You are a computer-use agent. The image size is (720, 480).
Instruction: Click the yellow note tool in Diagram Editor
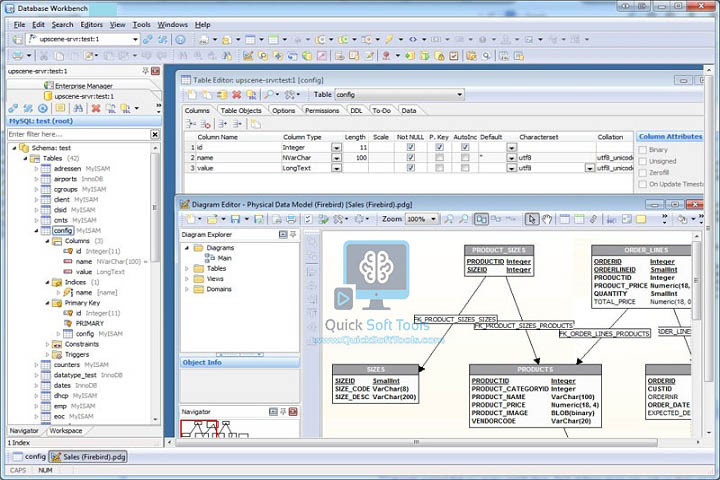641,219
